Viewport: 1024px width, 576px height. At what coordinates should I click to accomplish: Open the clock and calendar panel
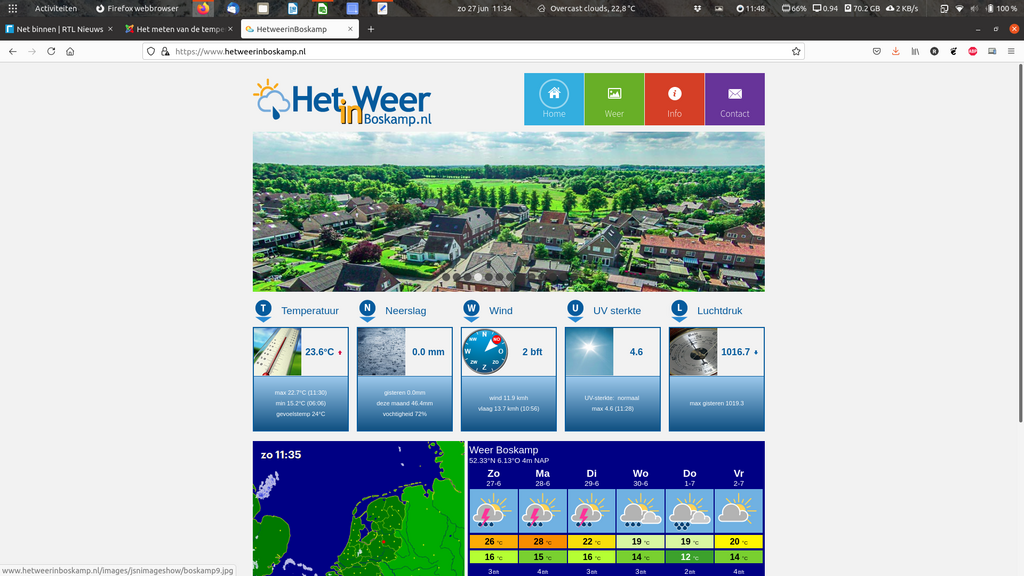click(x=484, y=8)
